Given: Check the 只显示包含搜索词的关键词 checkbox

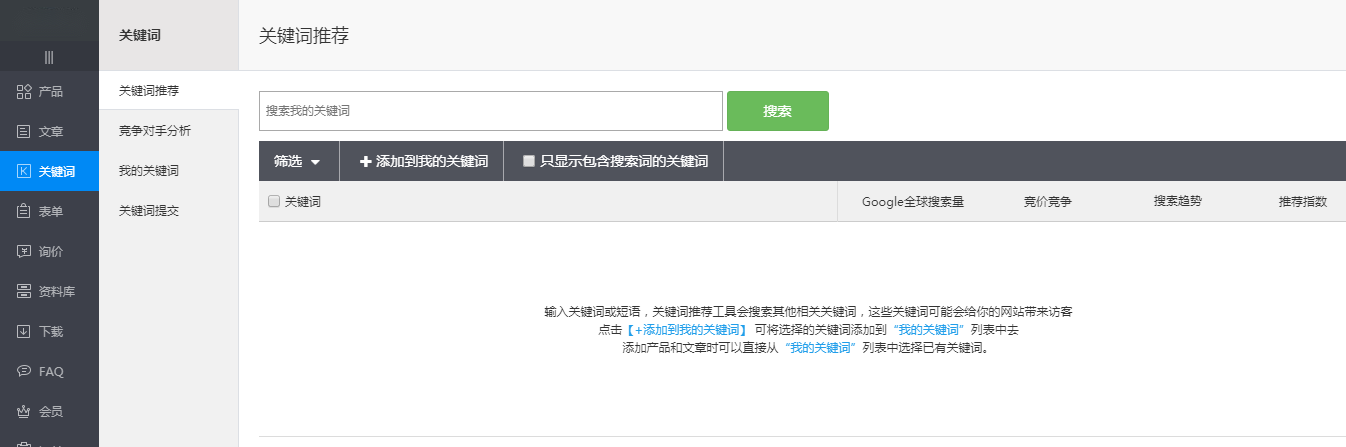Looking at the screenshot, I should 529,161.
